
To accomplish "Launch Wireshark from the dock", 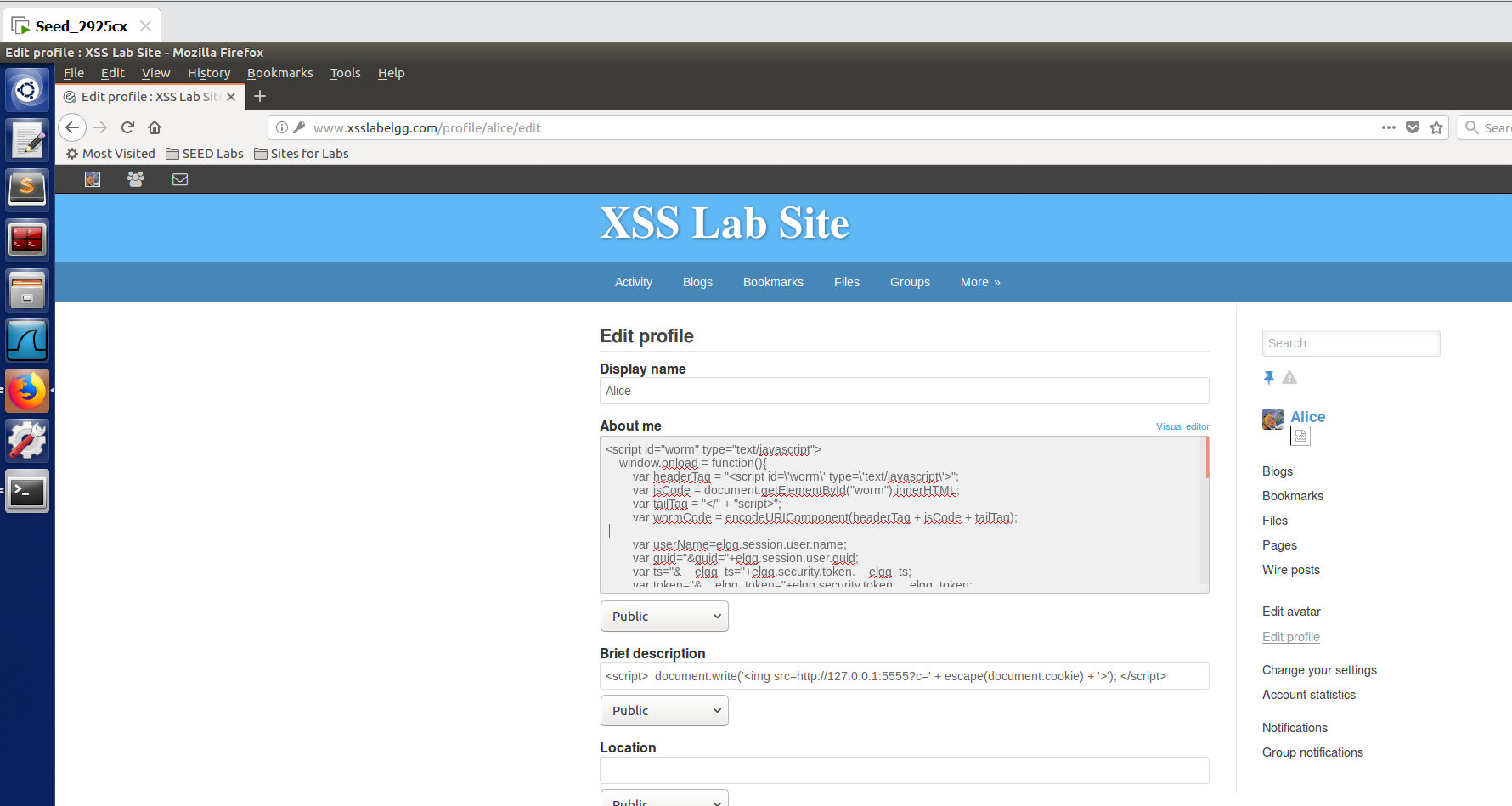I will 27,340.
